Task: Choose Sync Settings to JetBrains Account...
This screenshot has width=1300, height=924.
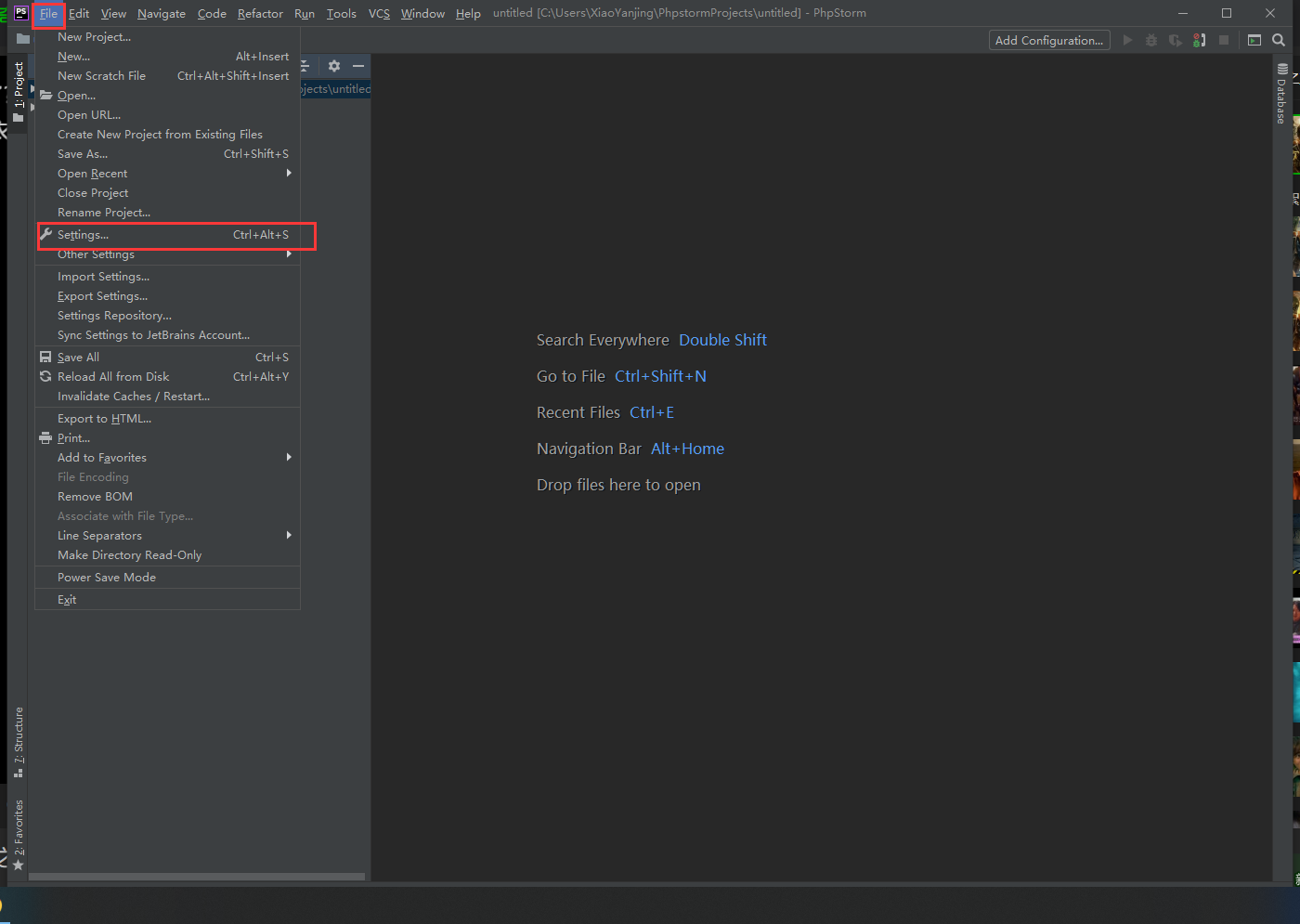Action: pos(167,335)
